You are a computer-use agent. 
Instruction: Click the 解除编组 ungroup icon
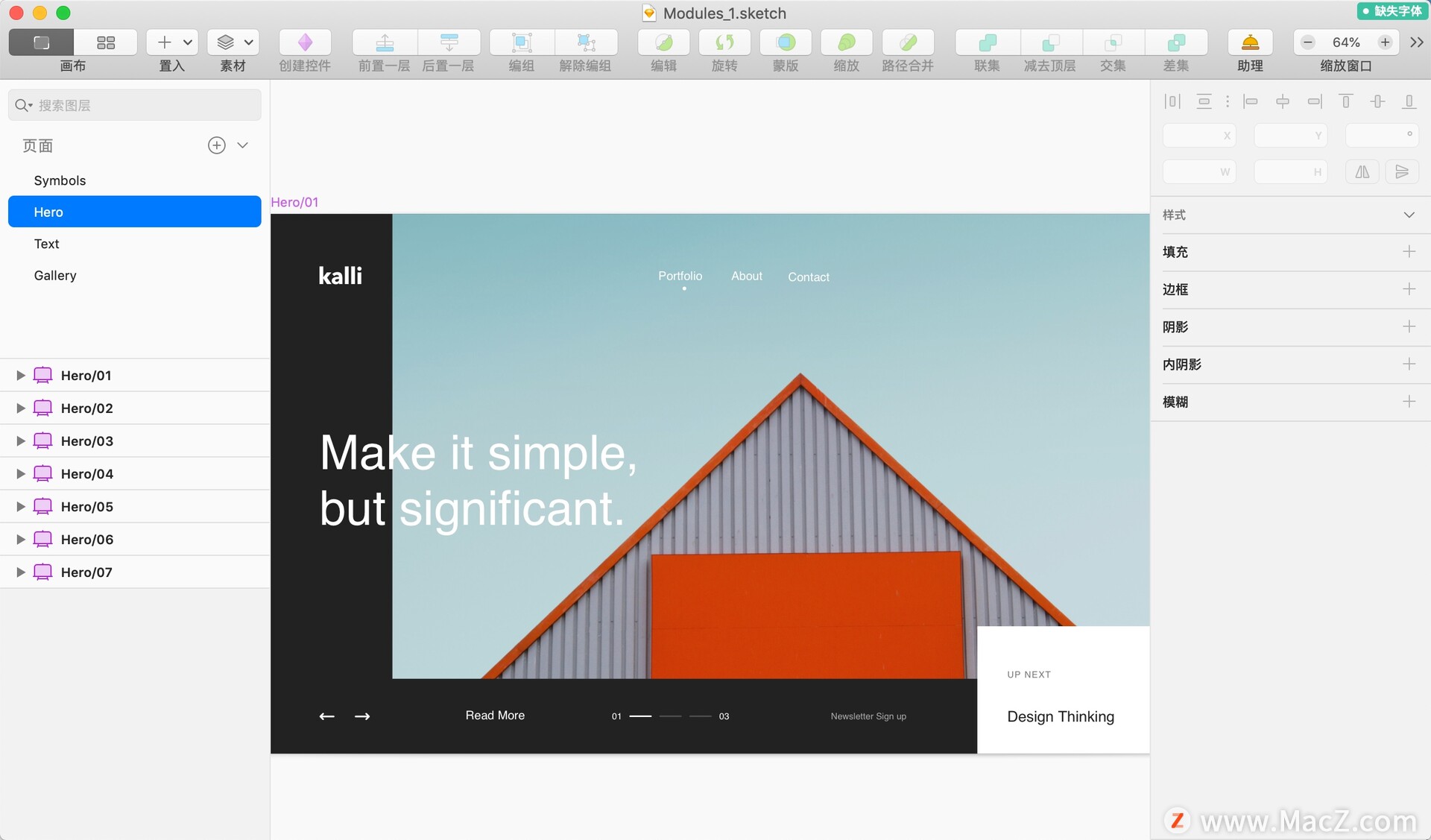[586, 42]
